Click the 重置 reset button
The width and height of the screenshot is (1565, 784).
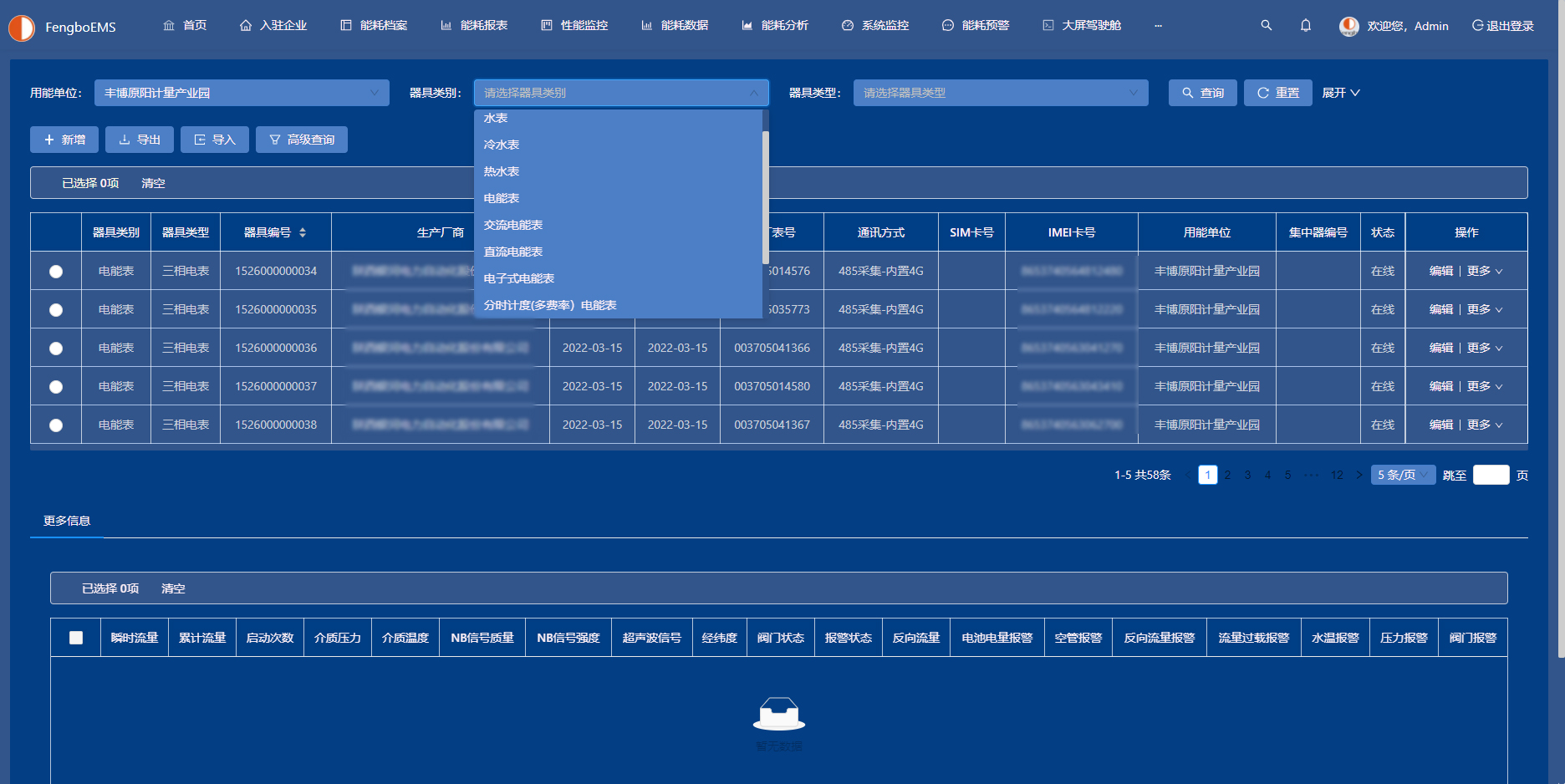pyautogui.click(x=1277, y=93)
